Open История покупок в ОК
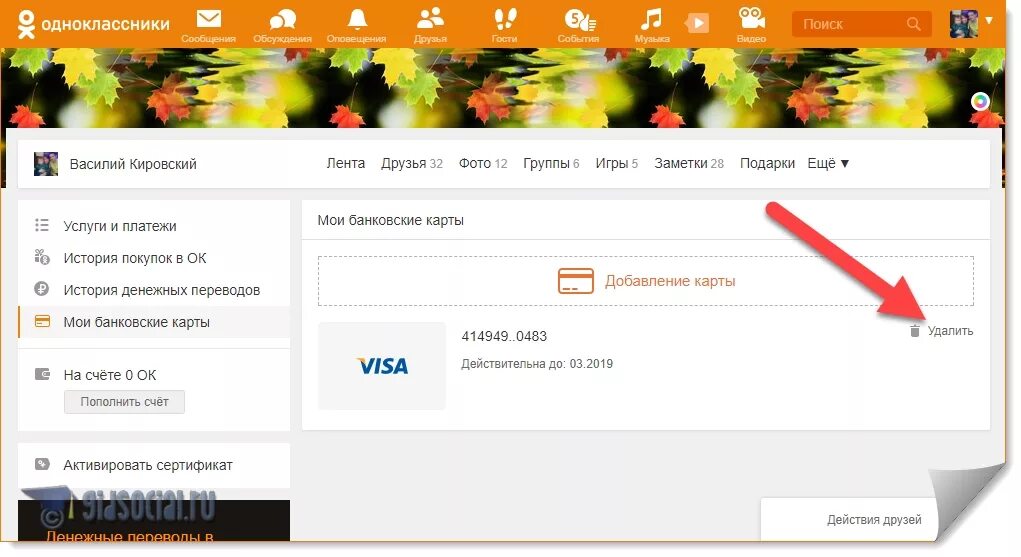1021x557 pixels. [135, 258]
